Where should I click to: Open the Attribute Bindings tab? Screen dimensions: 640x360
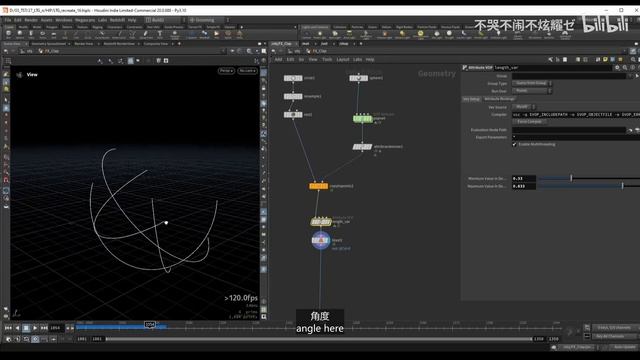point(499,99)
